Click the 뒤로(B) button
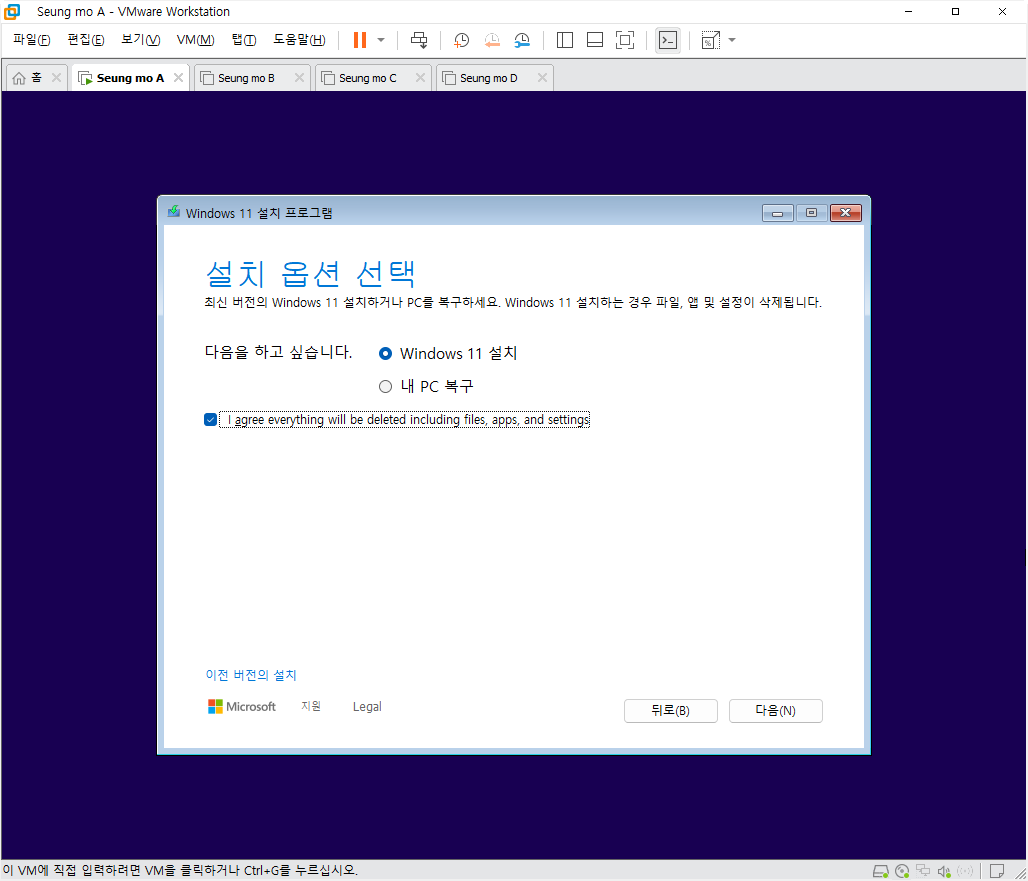Screen dimensions: 1028x881 click(671, 711)
